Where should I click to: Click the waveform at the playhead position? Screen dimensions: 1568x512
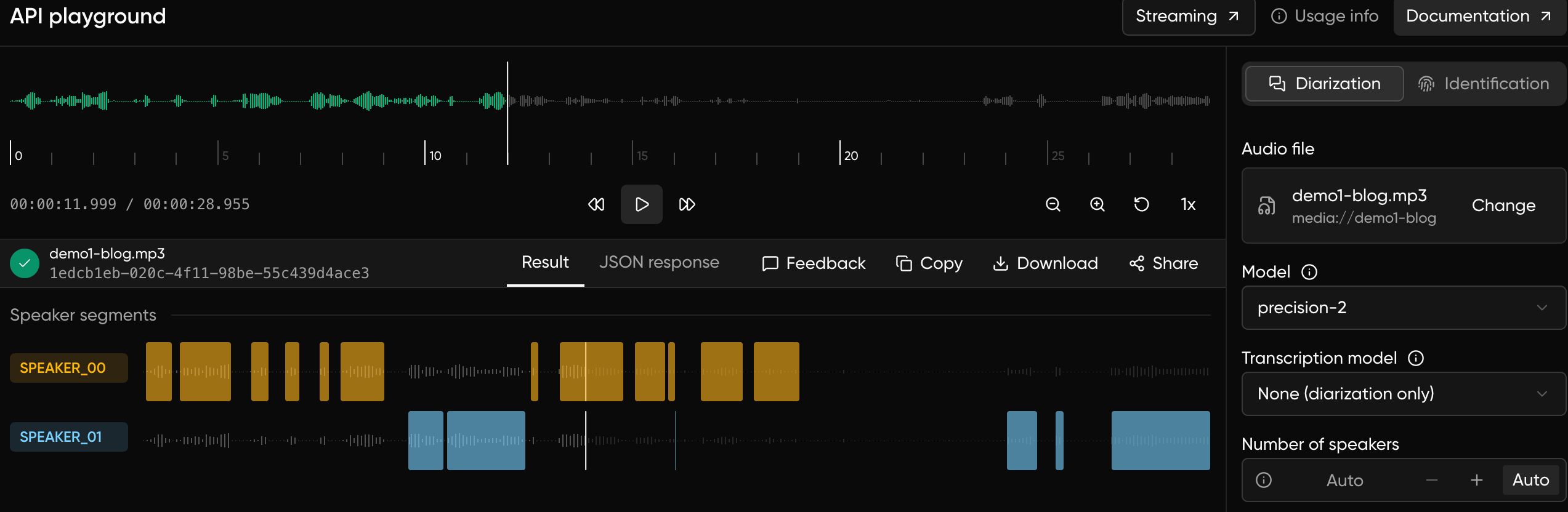[507, 100]
